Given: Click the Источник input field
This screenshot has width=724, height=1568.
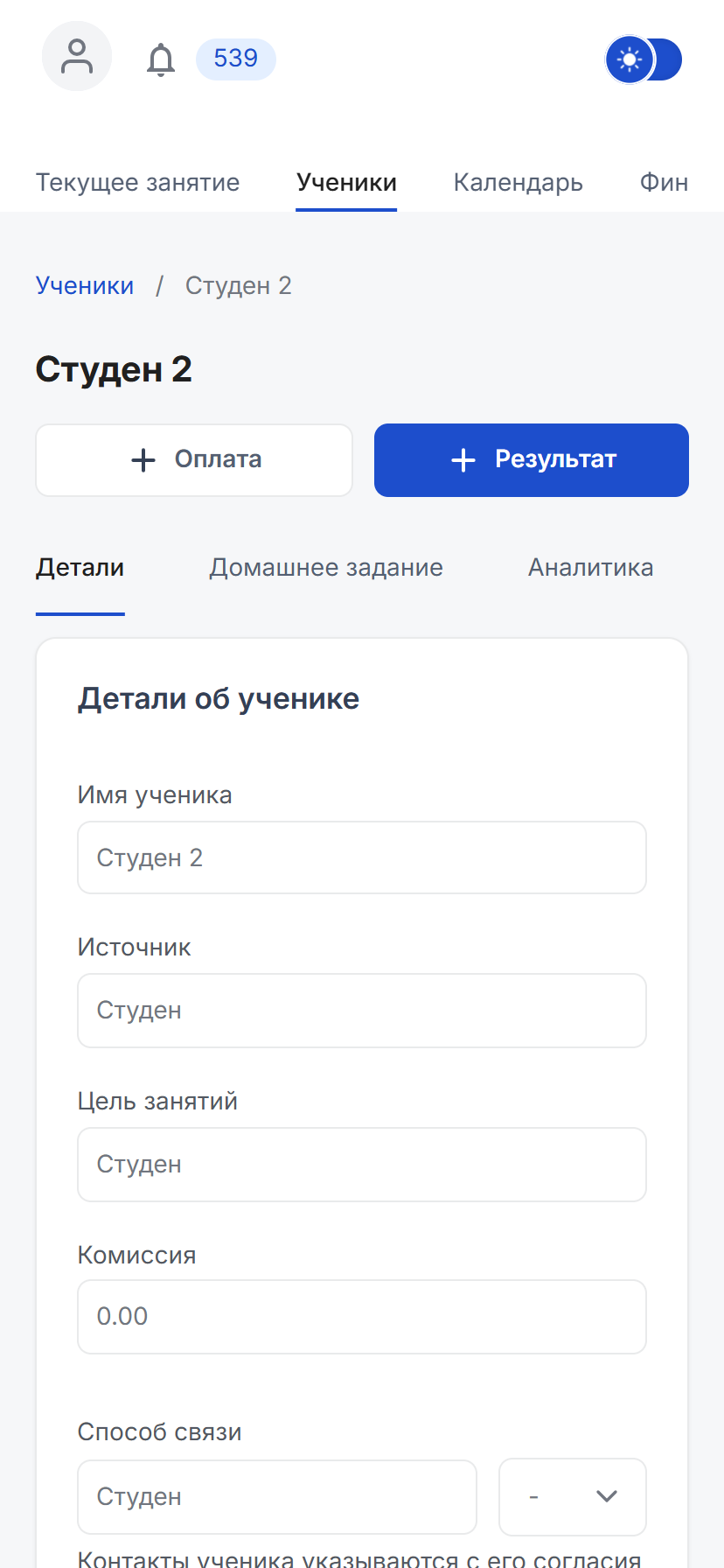Looking at the screenshot, I should (361, 1010).
